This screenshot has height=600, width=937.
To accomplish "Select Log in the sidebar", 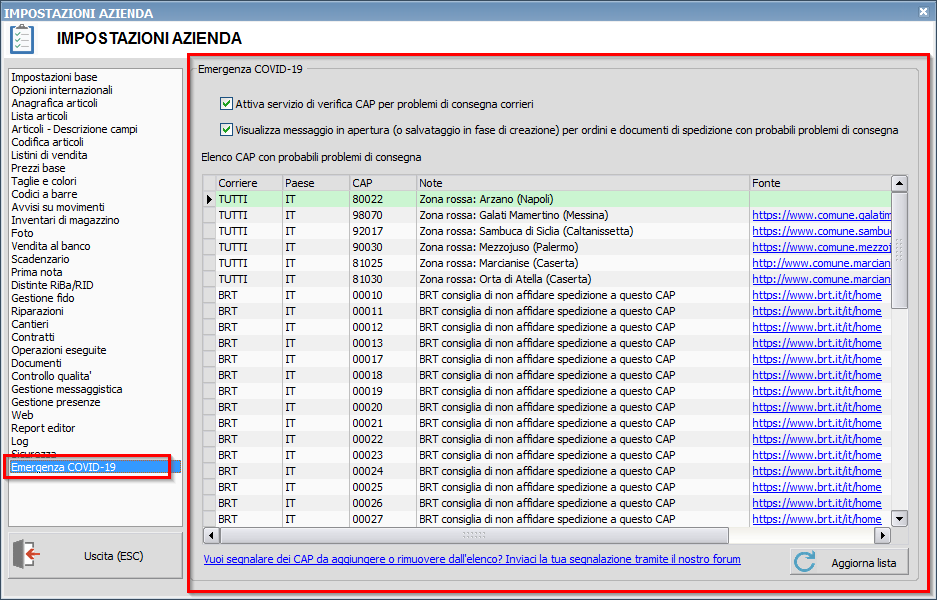I will pos(20,441).
